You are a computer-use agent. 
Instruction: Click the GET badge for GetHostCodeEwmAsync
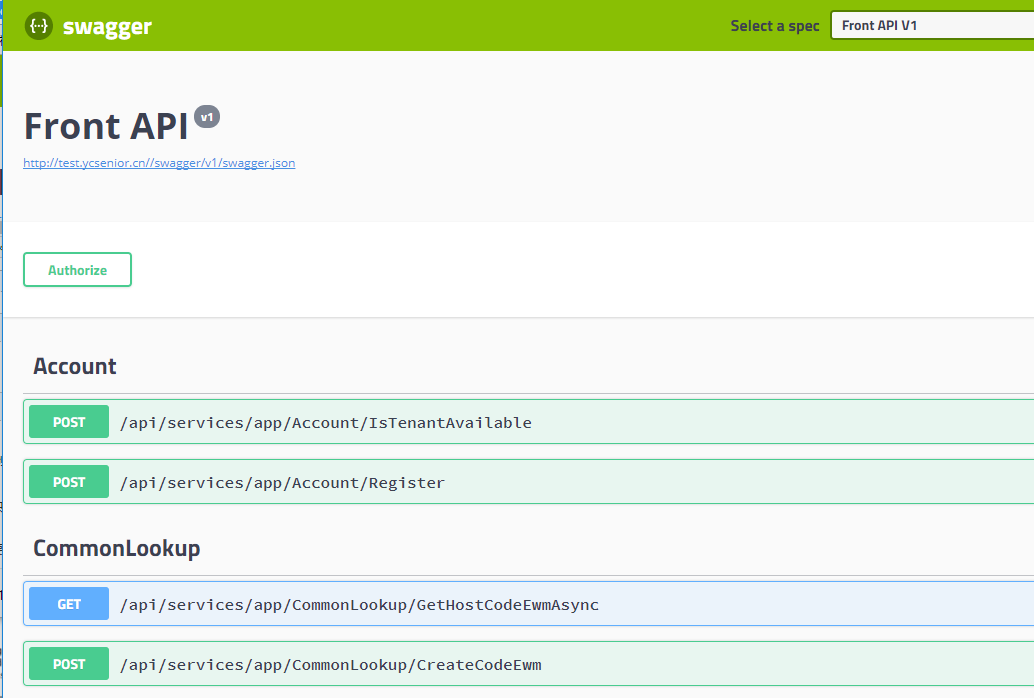click(69, 604)
